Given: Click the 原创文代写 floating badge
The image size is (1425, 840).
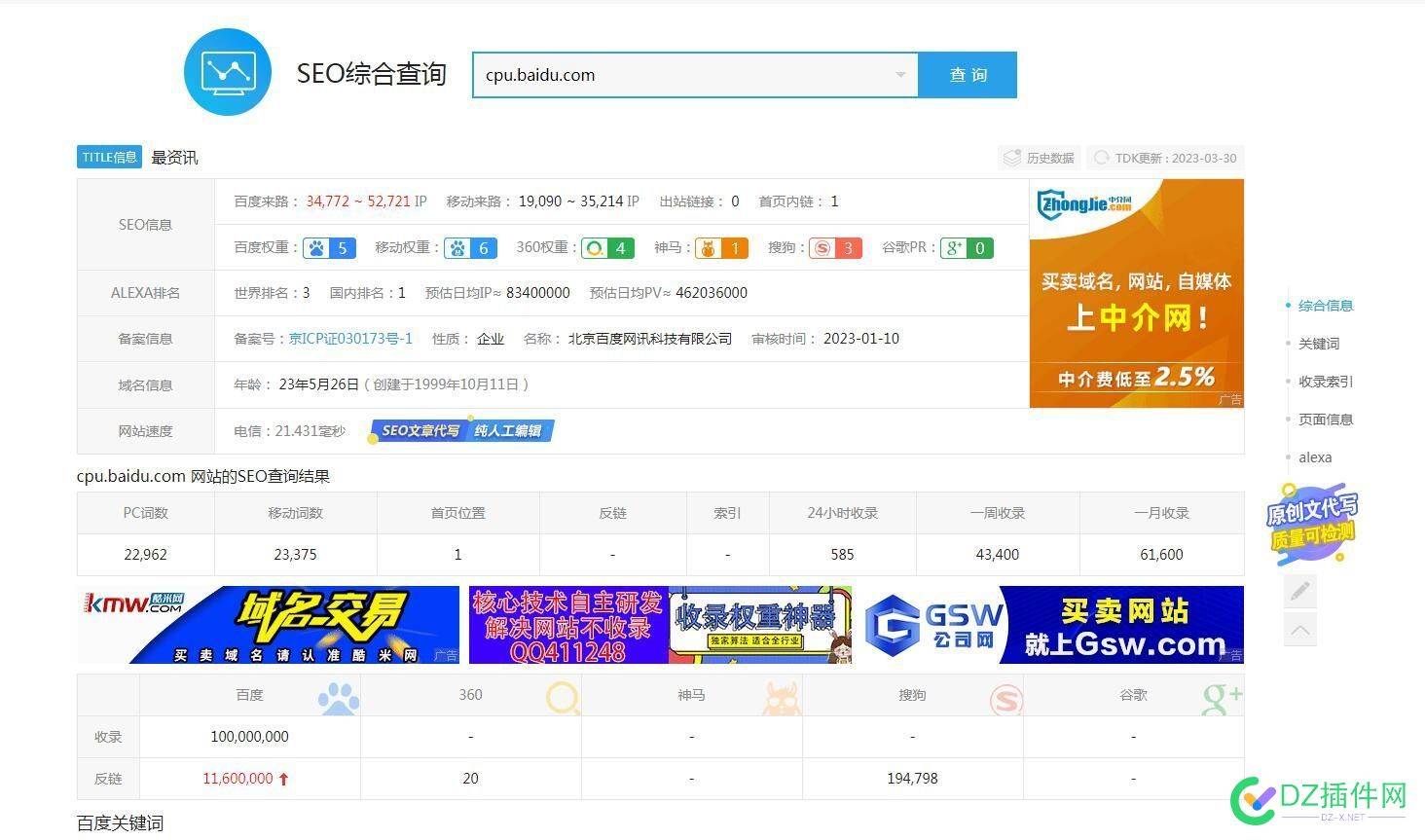Looking at the screenshot, I should pyautogui.click(x=1311, y=523).
